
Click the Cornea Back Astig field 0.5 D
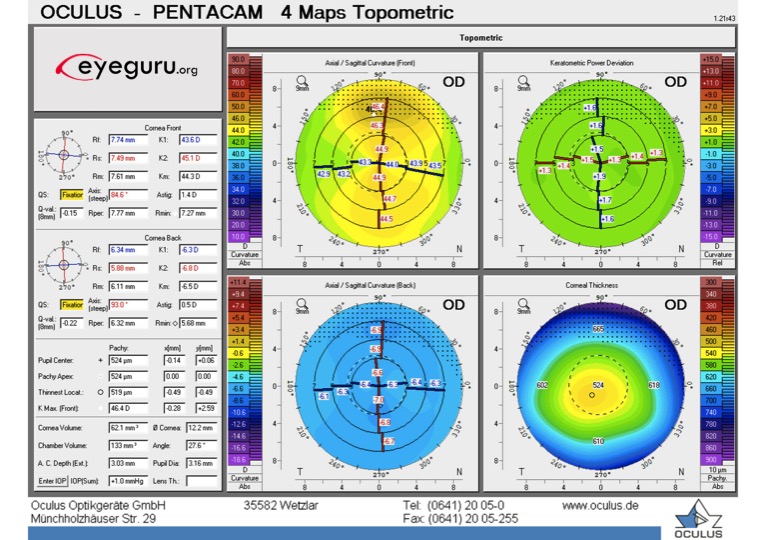click(198, 304)
